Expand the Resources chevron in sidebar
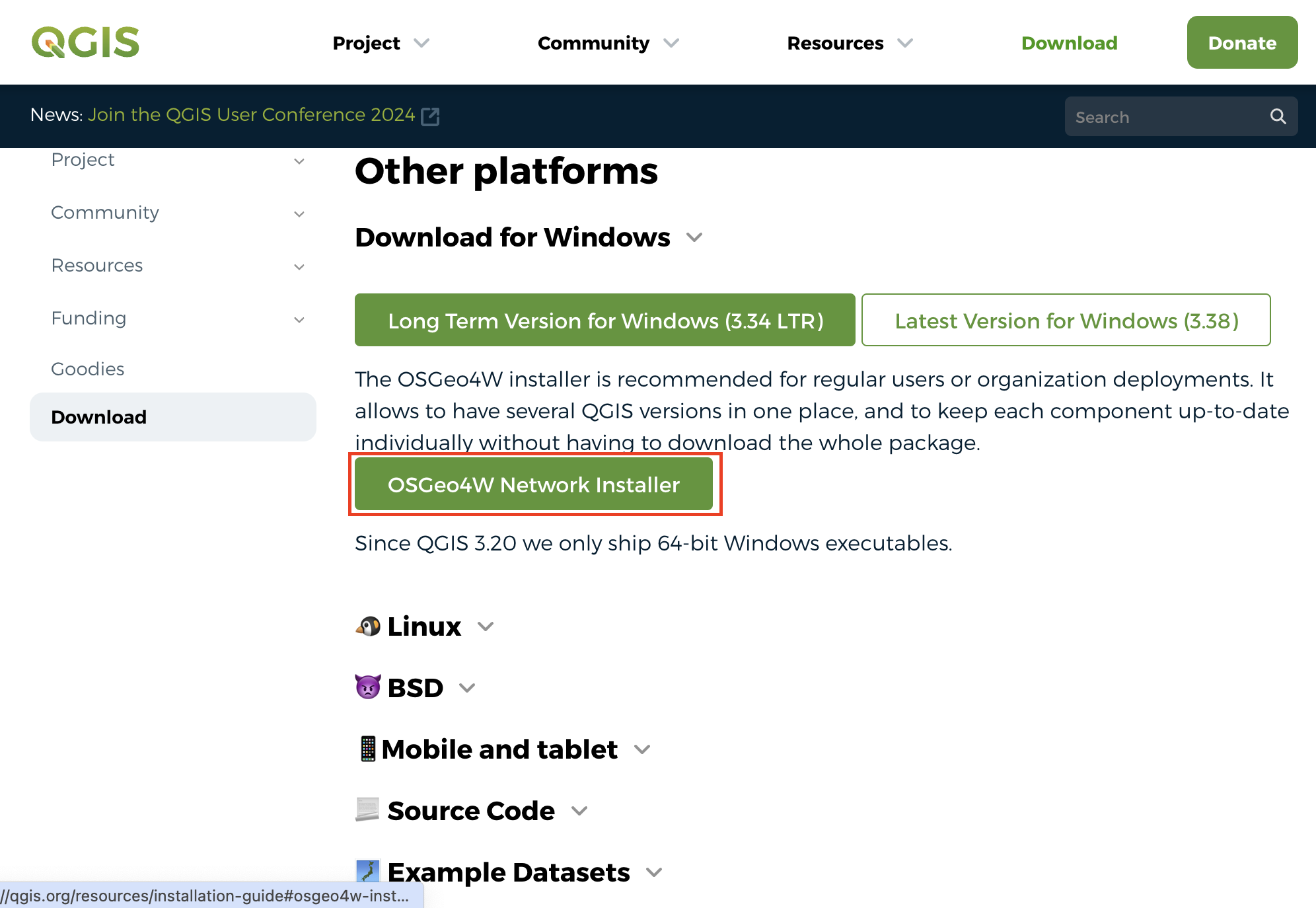 point(299,267)
